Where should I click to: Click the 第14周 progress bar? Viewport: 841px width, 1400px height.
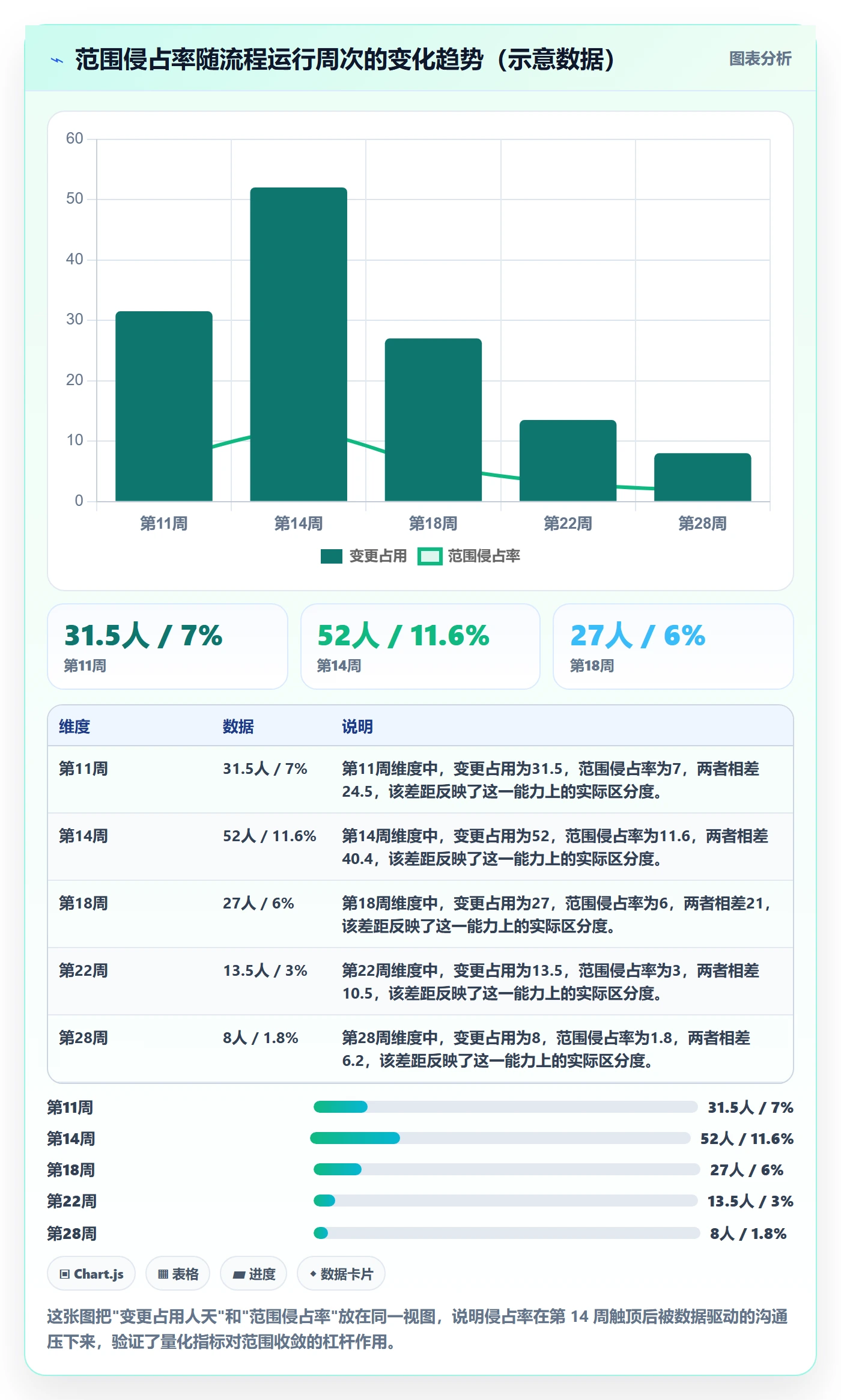[x=500, y=1138]
